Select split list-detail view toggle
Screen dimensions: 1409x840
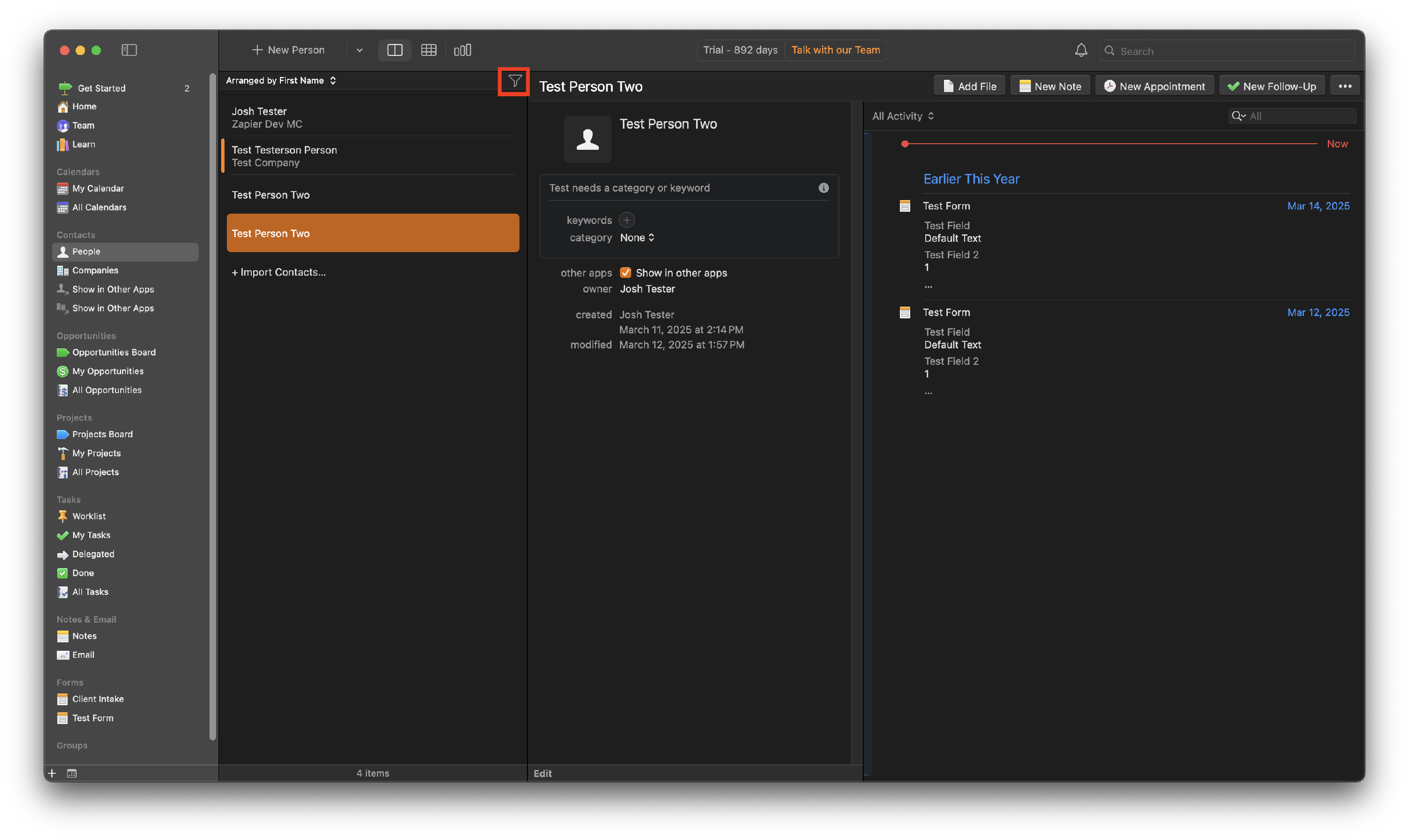[395, 50]
